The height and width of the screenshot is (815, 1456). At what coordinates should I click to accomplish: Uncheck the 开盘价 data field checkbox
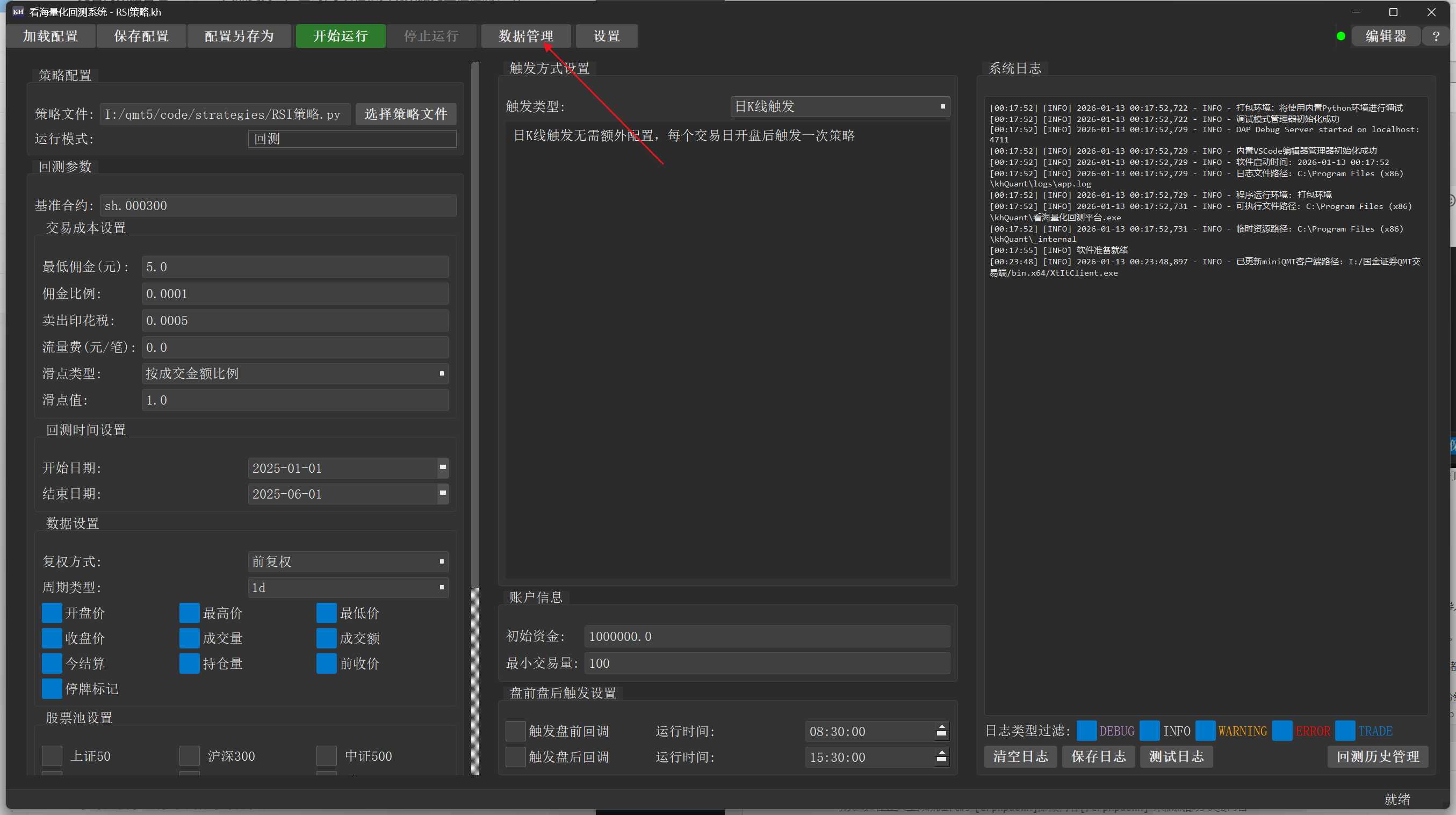pyautogui.click(x=52, y=612)
